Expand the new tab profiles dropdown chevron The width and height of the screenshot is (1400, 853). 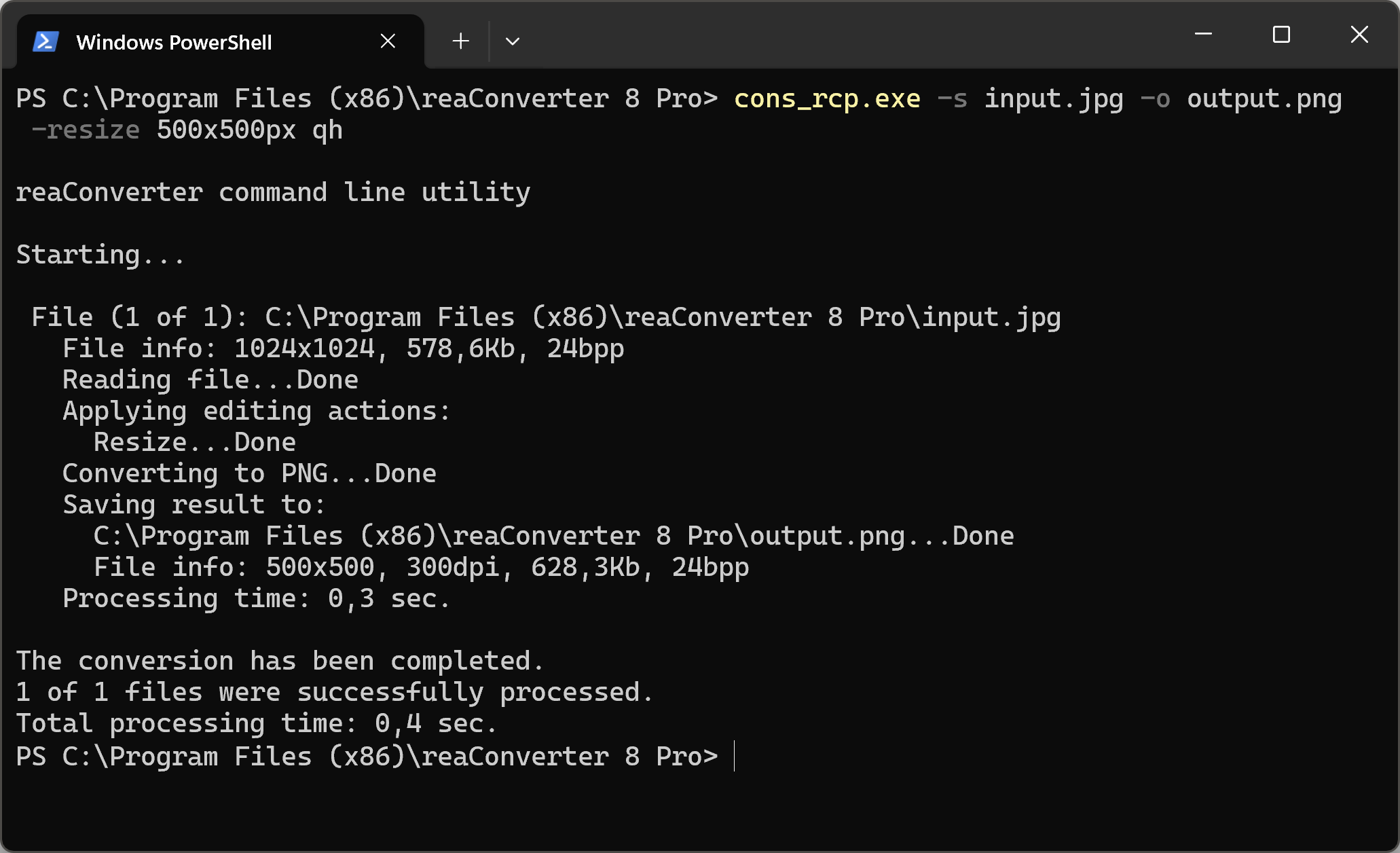513,41
